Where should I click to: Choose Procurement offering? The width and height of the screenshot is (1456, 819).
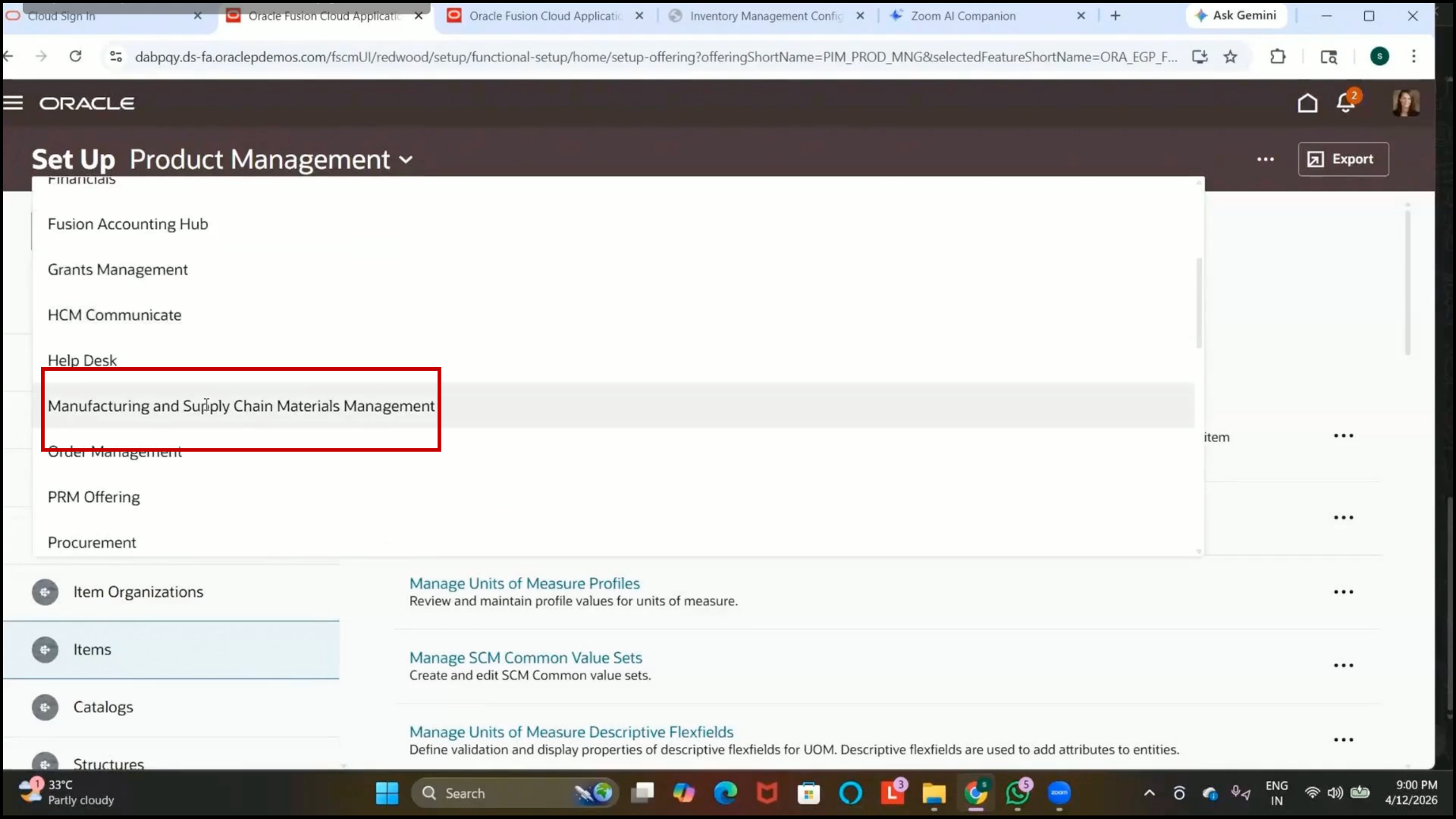tap(92, 542)
